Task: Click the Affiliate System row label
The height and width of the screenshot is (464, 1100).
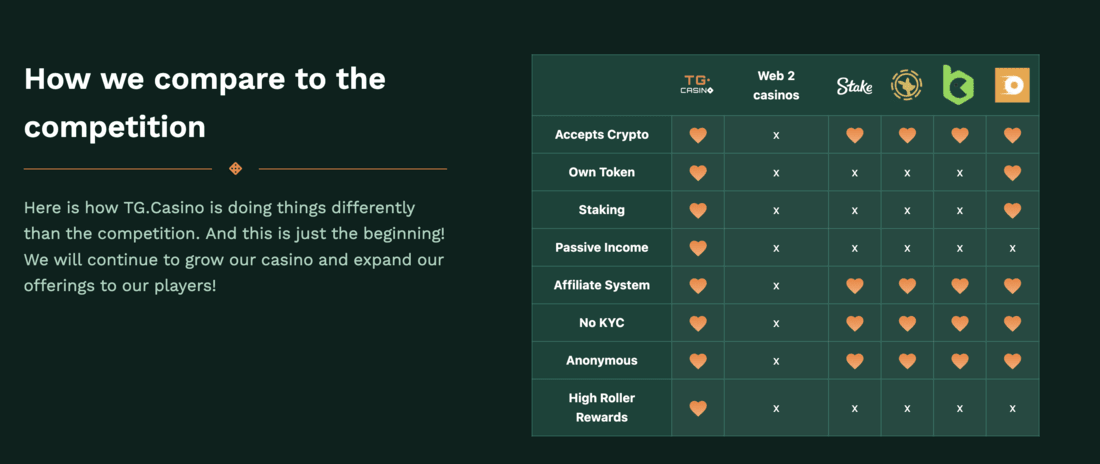Action: (x=601, y=285)
